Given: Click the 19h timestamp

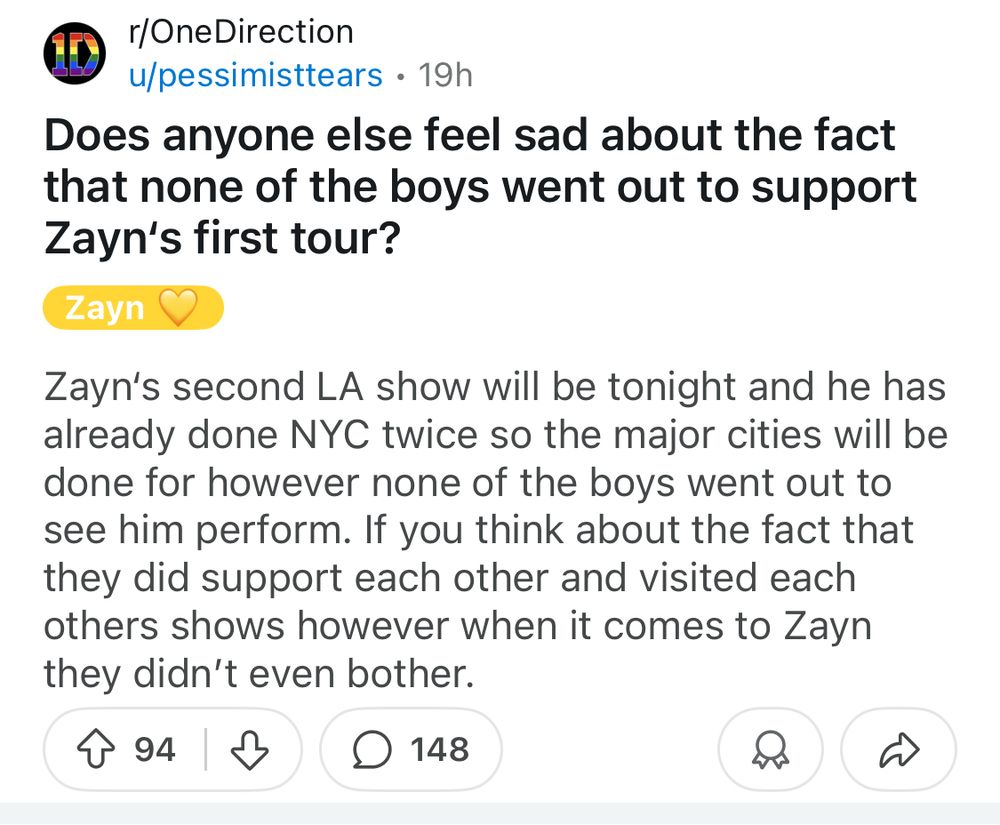Looking at the screenshot, I should pyautogui.click(x=444, y=73).
